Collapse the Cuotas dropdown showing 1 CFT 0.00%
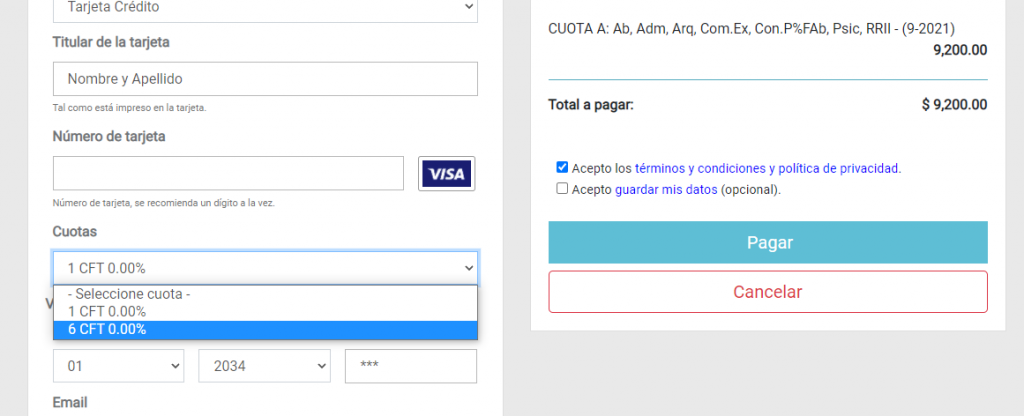The width and height of the screenshot is (1024, 416). pyautogui.click(x=265, y=268)
